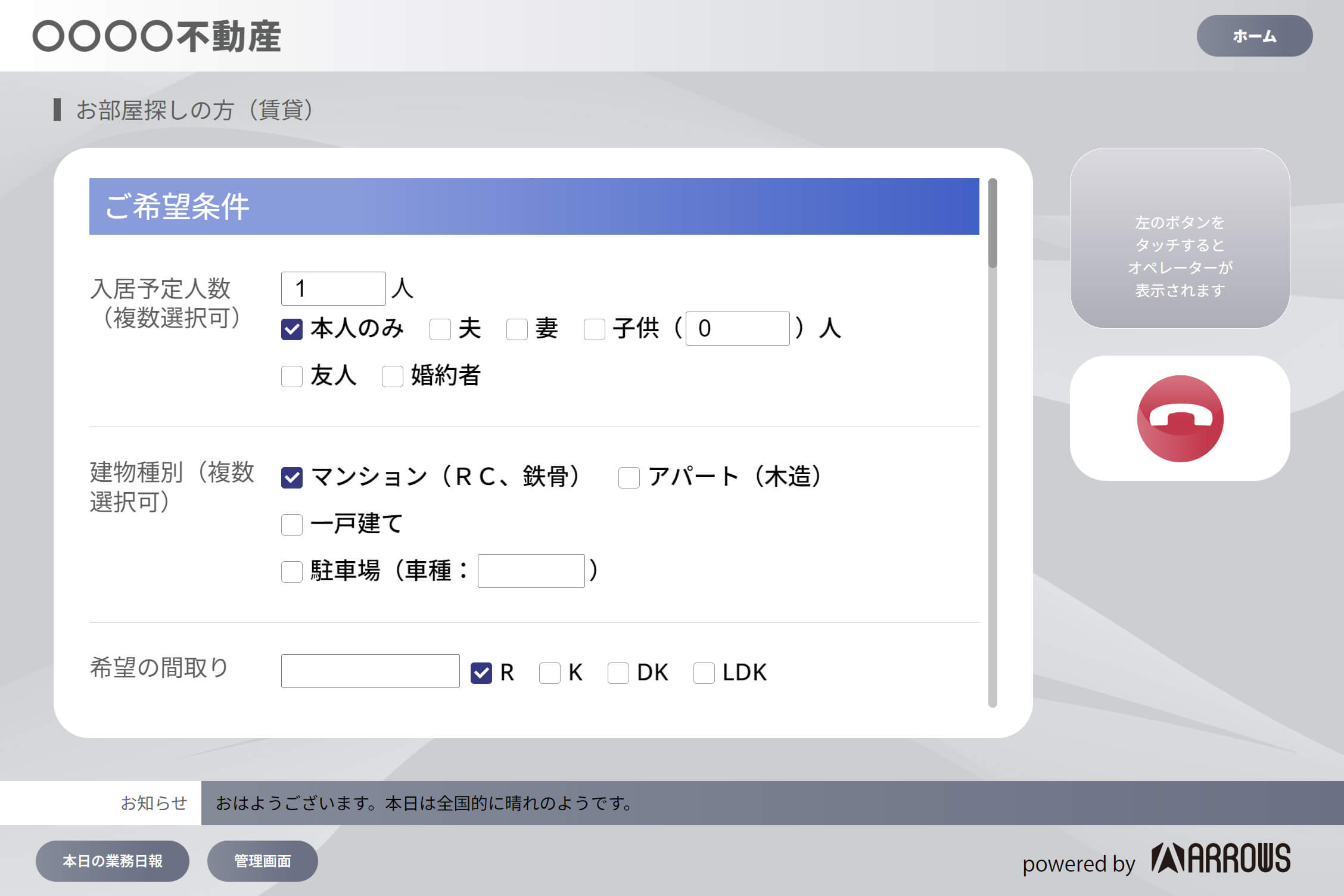Open 本日の業務日報
Viewport: 1344px width, 896px height.
(113, 860)
